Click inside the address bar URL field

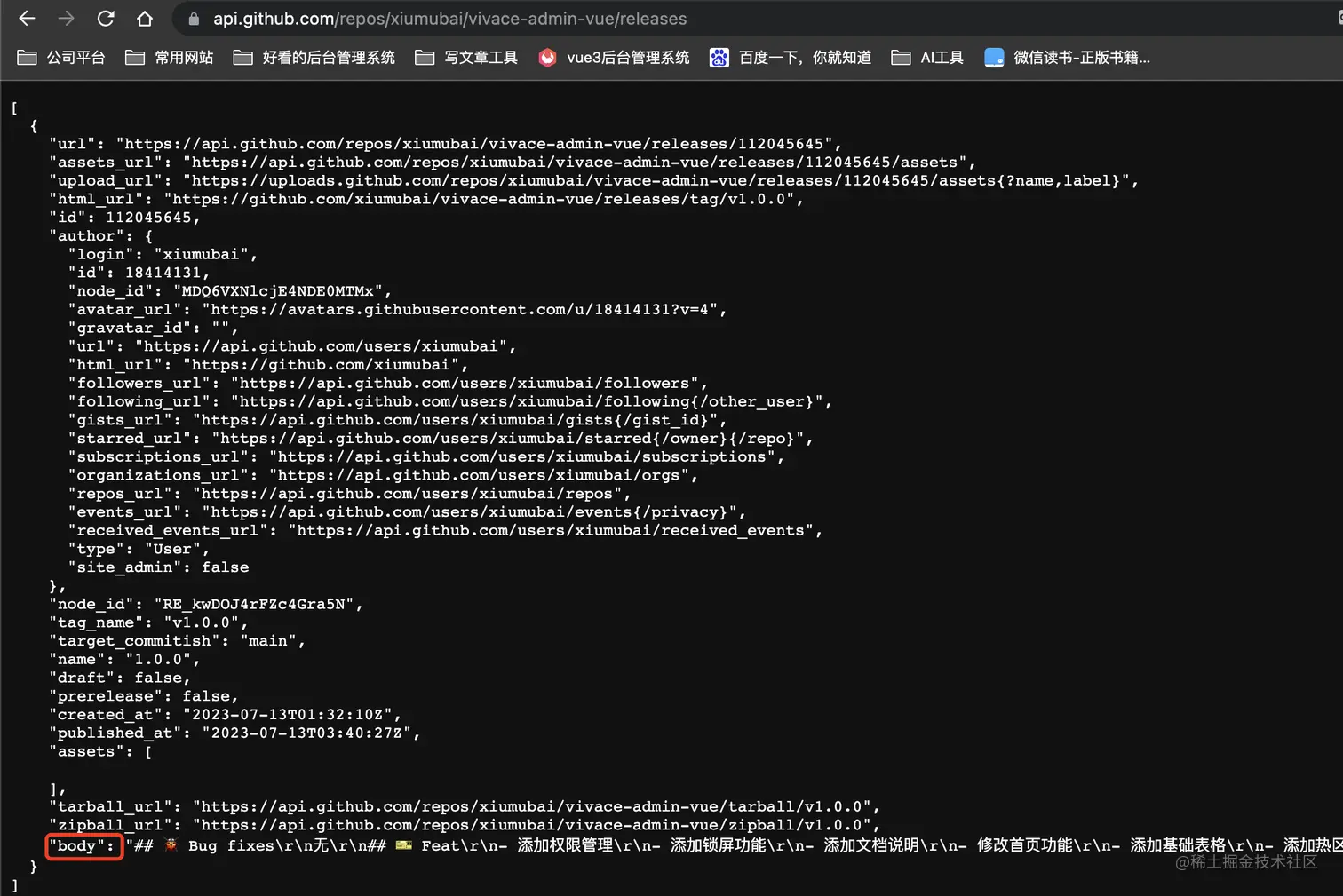click(444, 18)
